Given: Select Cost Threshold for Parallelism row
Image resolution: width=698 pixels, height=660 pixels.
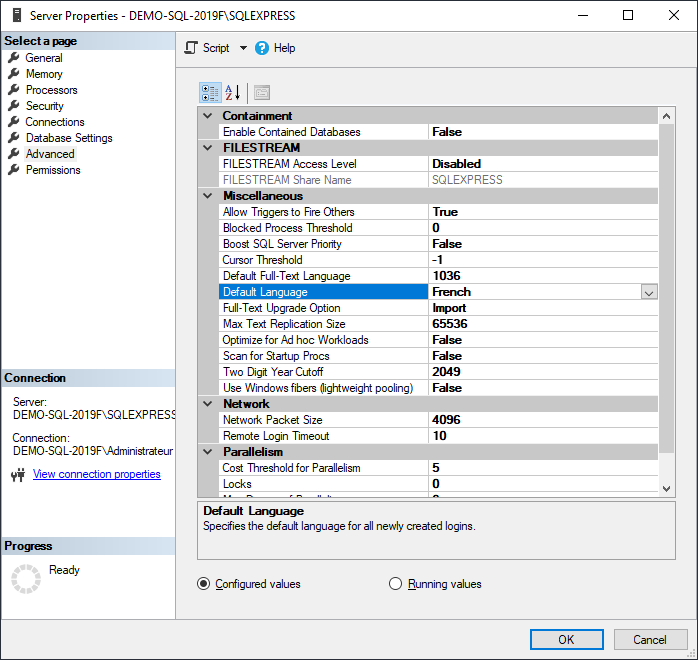Looking at the screenshot, I should (x=438, y=468).
